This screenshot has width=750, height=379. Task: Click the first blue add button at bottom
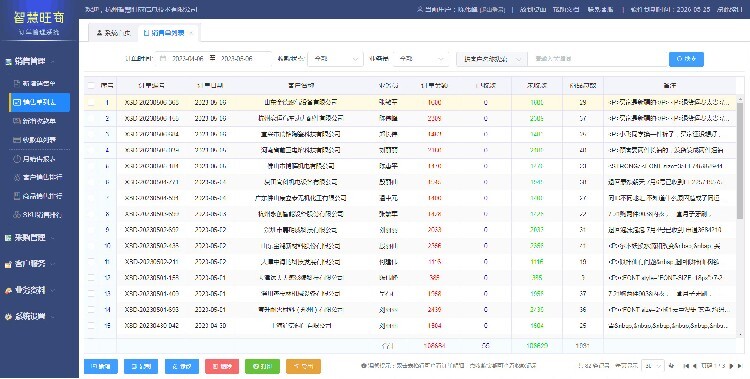pyautogui.click(x=101, y=367)
